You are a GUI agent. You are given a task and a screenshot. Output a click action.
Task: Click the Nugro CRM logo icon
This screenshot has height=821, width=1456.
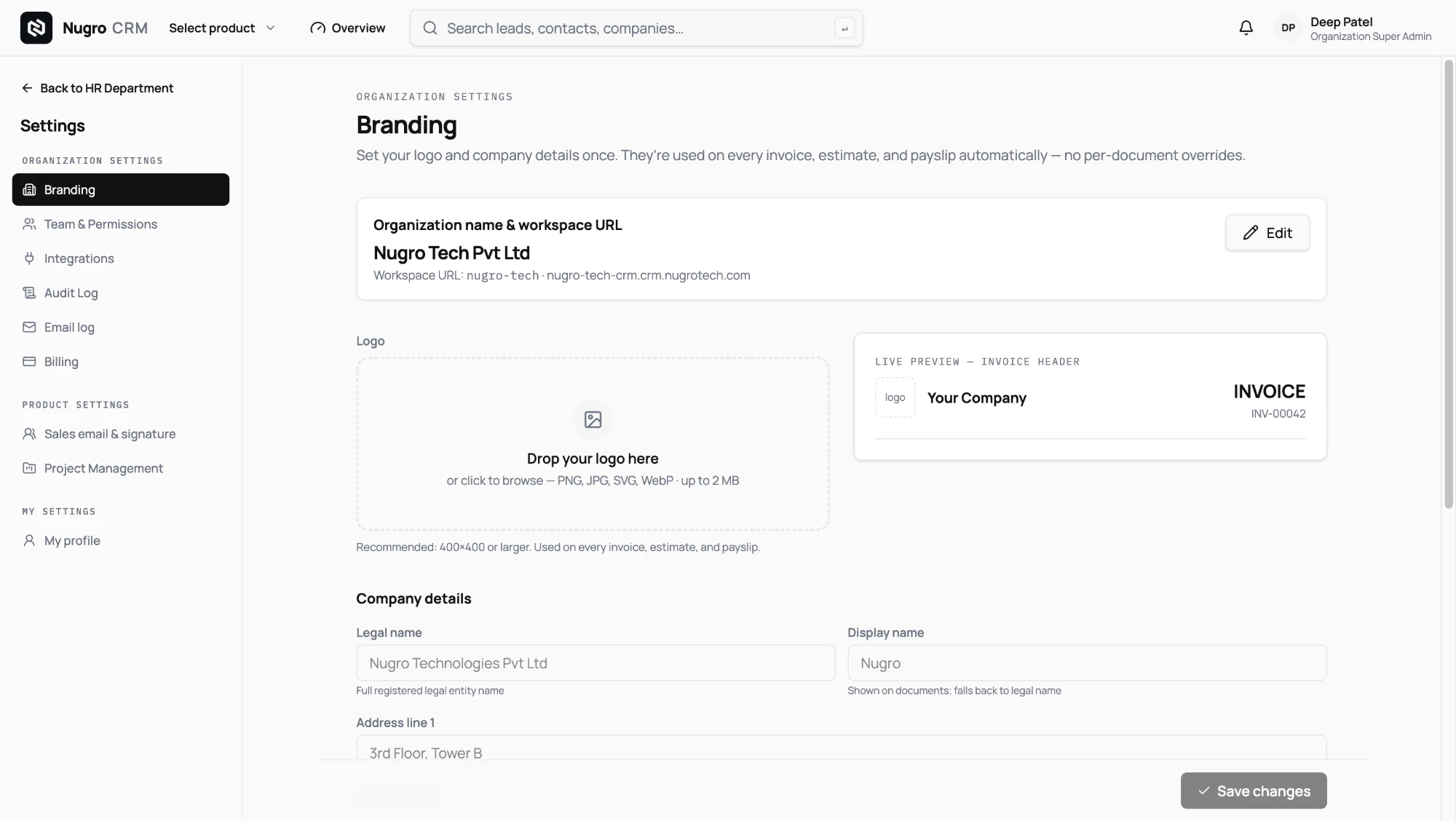point(36,28)
